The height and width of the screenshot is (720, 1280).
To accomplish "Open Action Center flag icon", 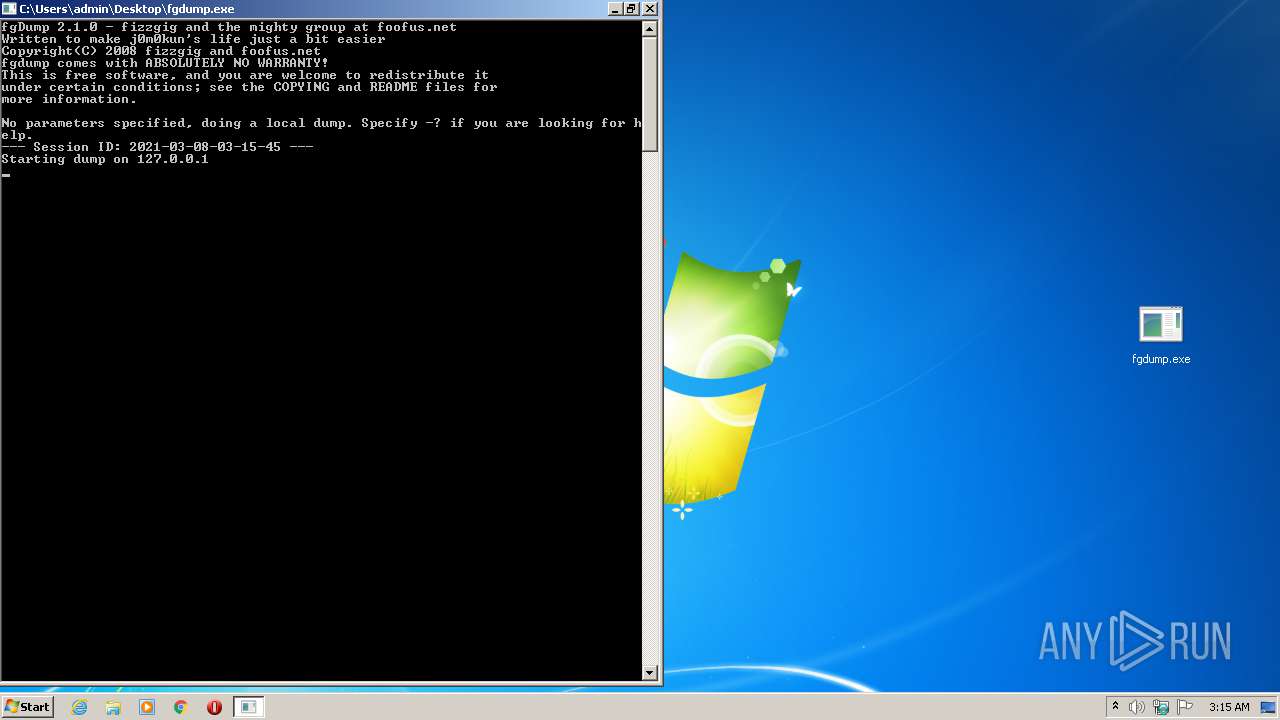I will point(1185,707).
